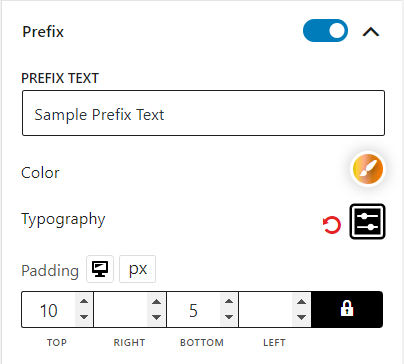Increase Bottom padding with up arrow
This screenshot has width=404, height=364.
coord(229,301)
